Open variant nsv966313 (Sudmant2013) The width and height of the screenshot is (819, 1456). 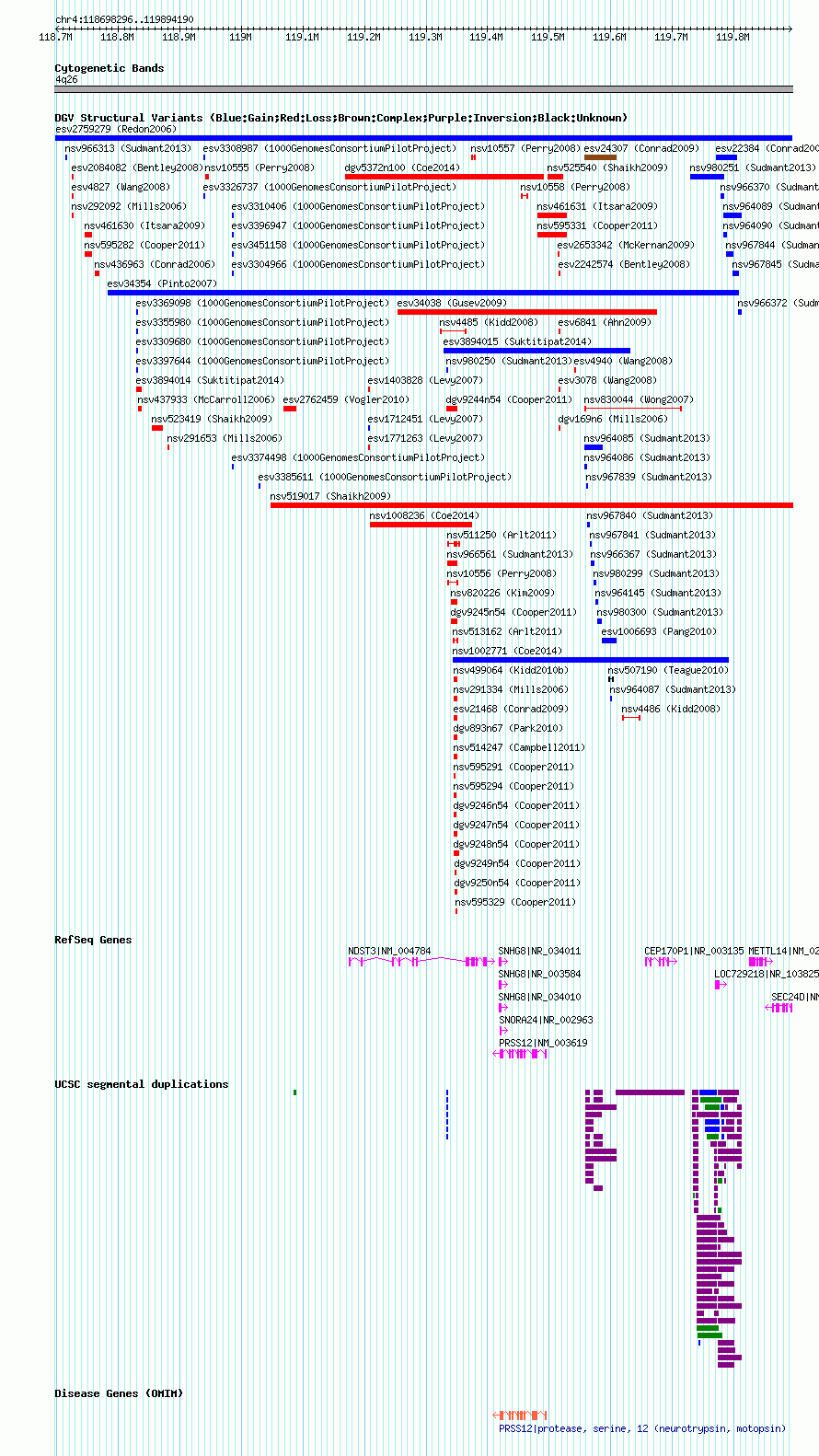128,148
